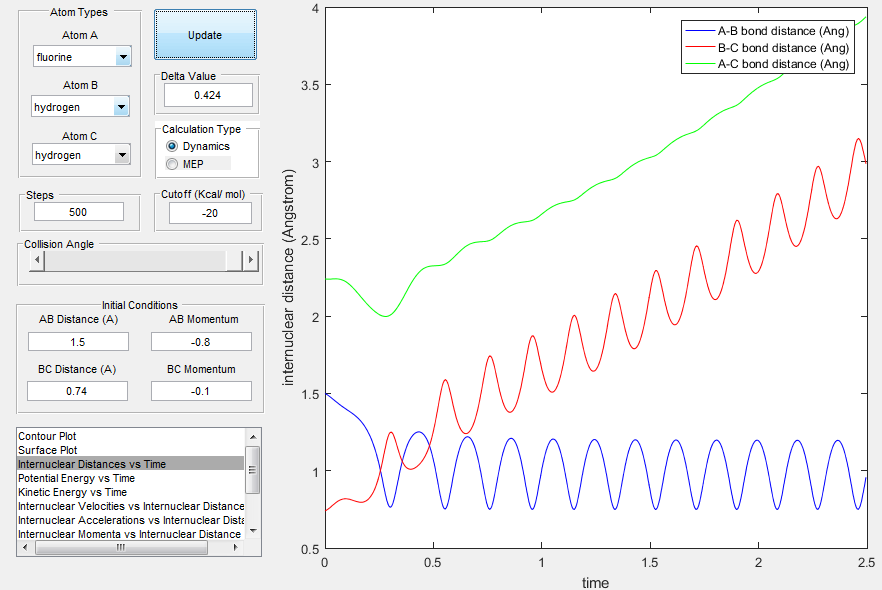Click plot list scroll up arrow
This screenshot has height=590, width=882.
click(x=253, y=436)
